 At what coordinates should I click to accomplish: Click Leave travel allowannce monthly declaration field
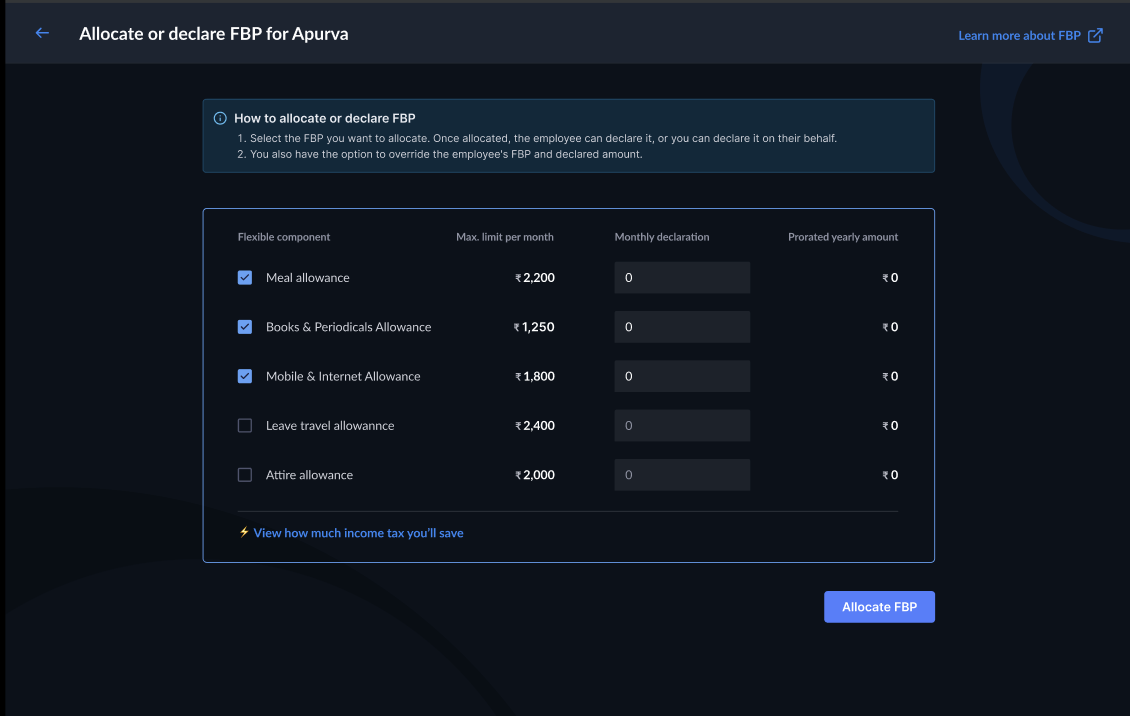(682, 426)
